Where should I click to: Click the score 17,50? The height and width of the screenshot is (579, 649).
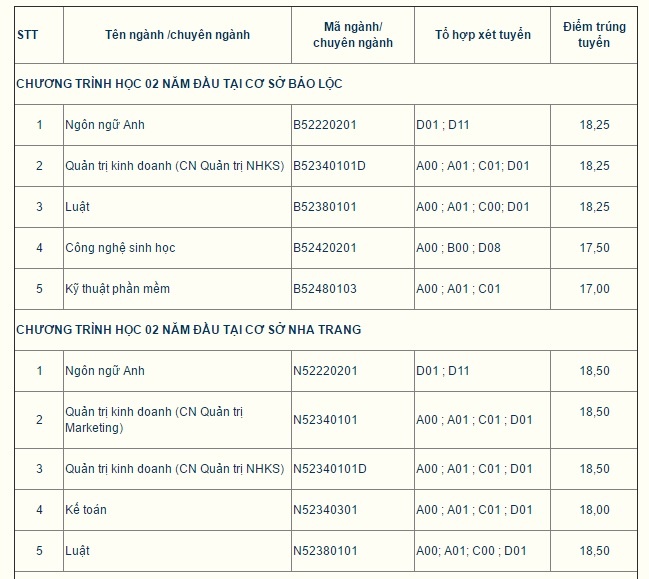594,248
